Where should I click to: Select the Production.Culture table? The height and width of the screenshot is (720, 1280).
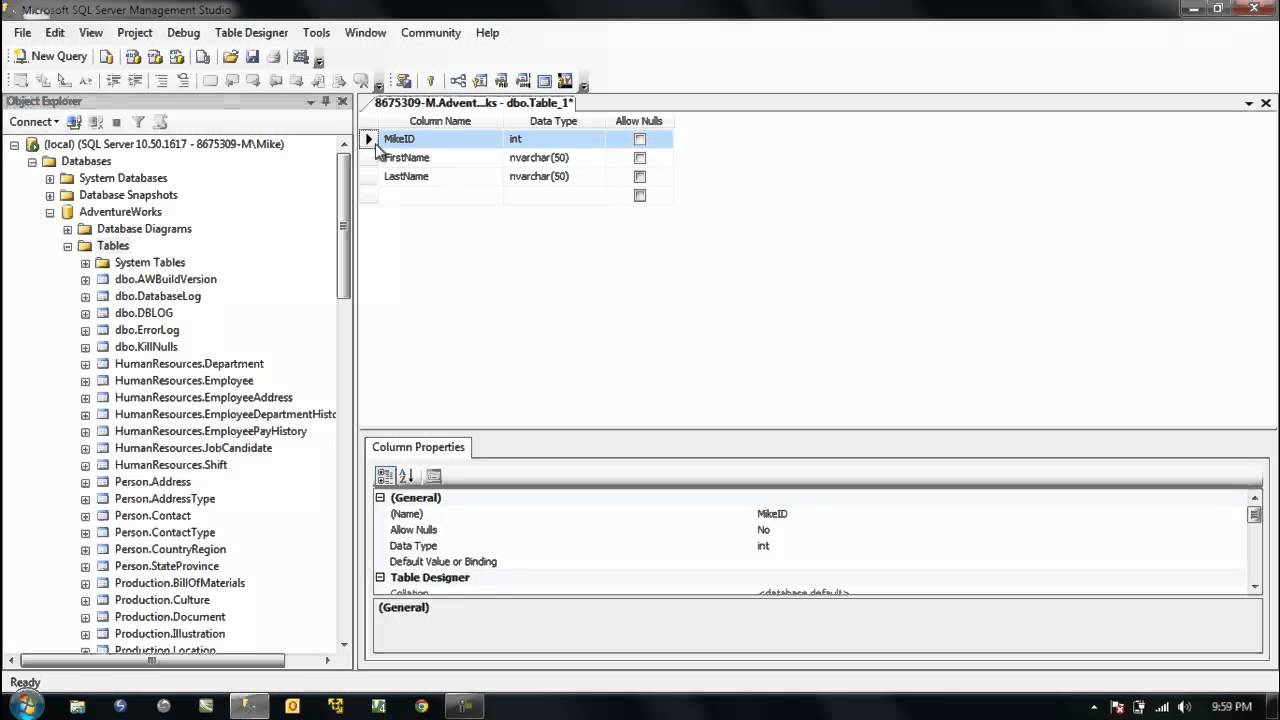(162, 600)
